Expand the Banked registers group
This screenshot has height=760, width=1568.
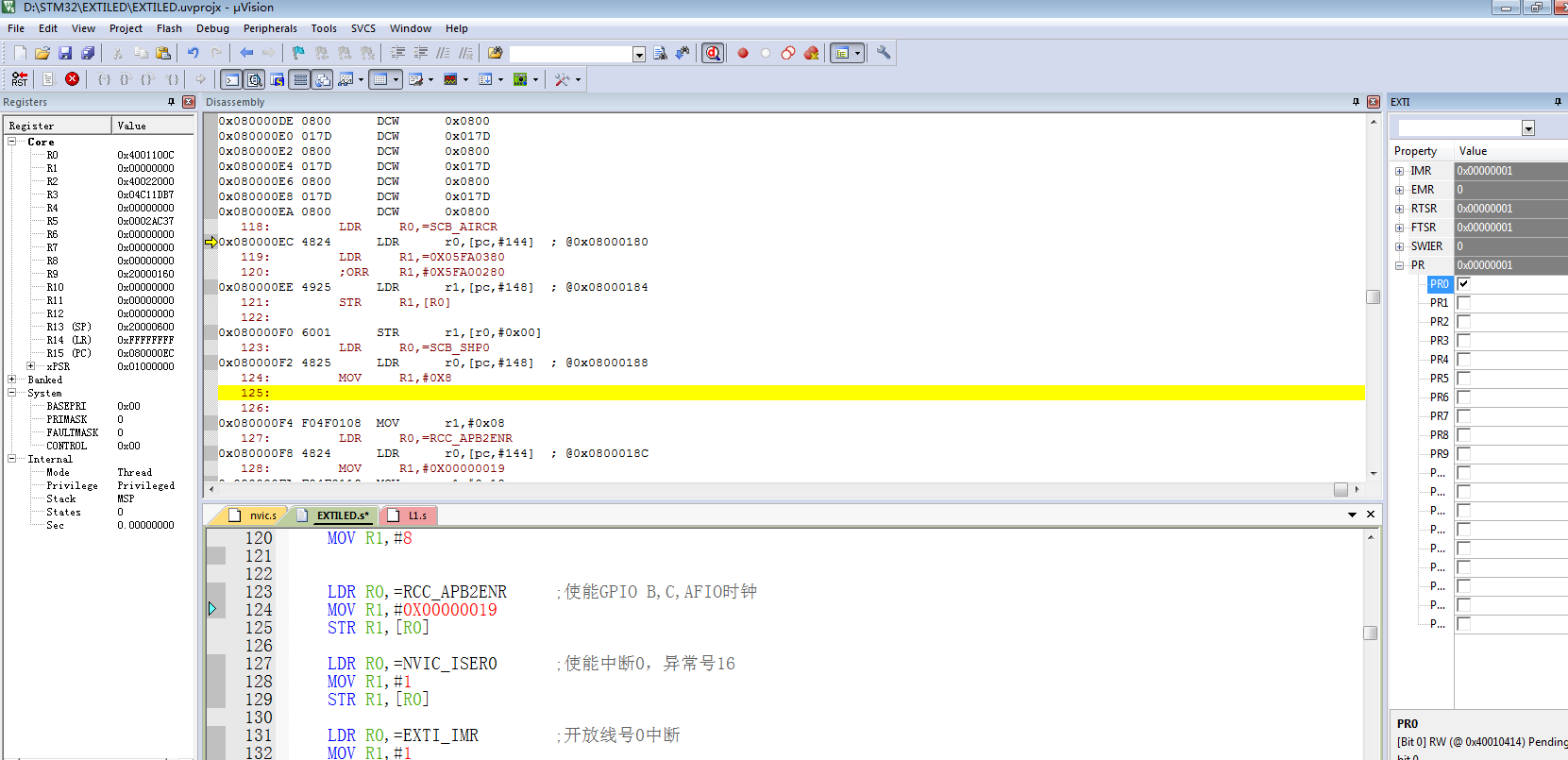[x=11, y=380]
